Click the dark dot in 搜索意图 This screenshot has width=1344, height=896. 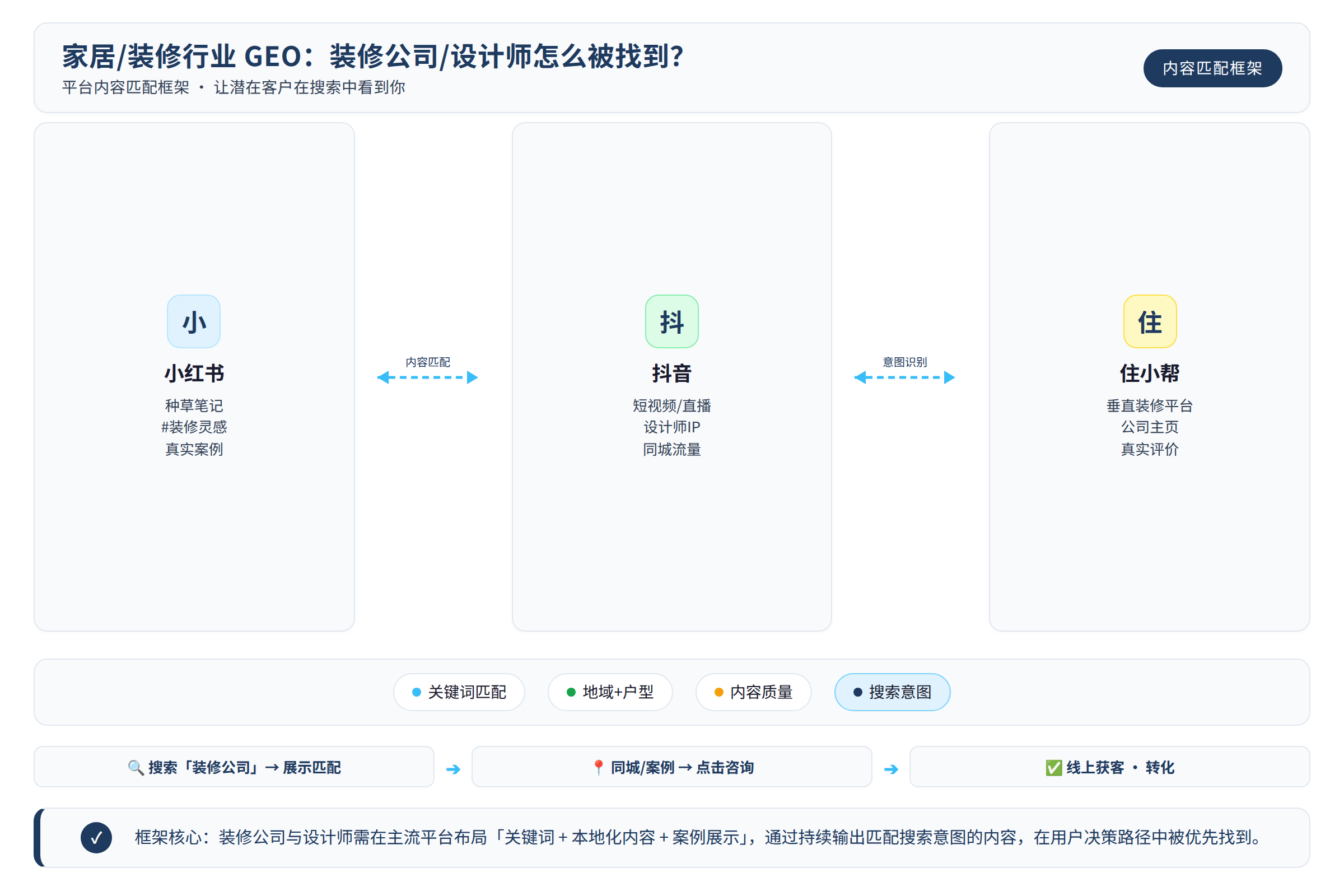tap(858, 693)
